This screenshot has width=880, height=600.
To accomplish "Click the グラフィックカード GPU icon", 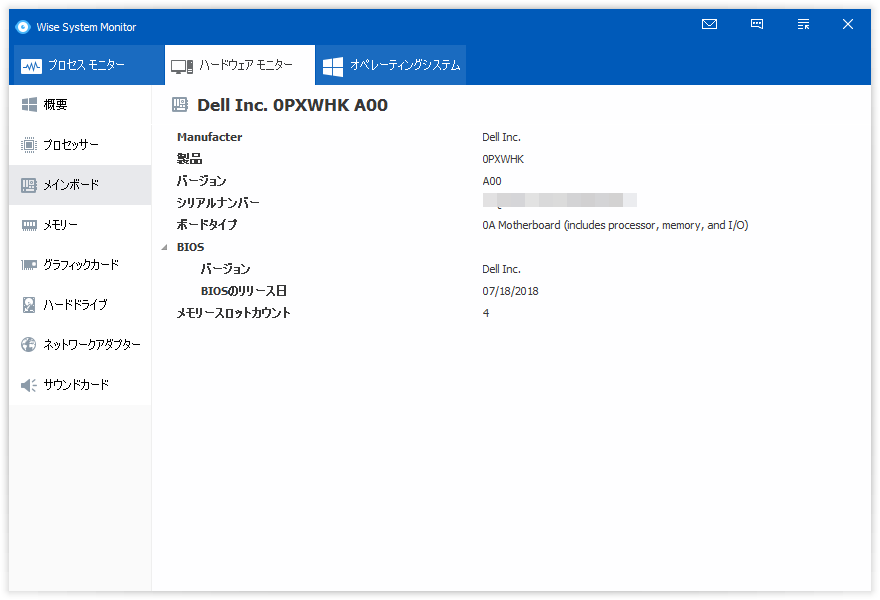I will click(29, 265).
